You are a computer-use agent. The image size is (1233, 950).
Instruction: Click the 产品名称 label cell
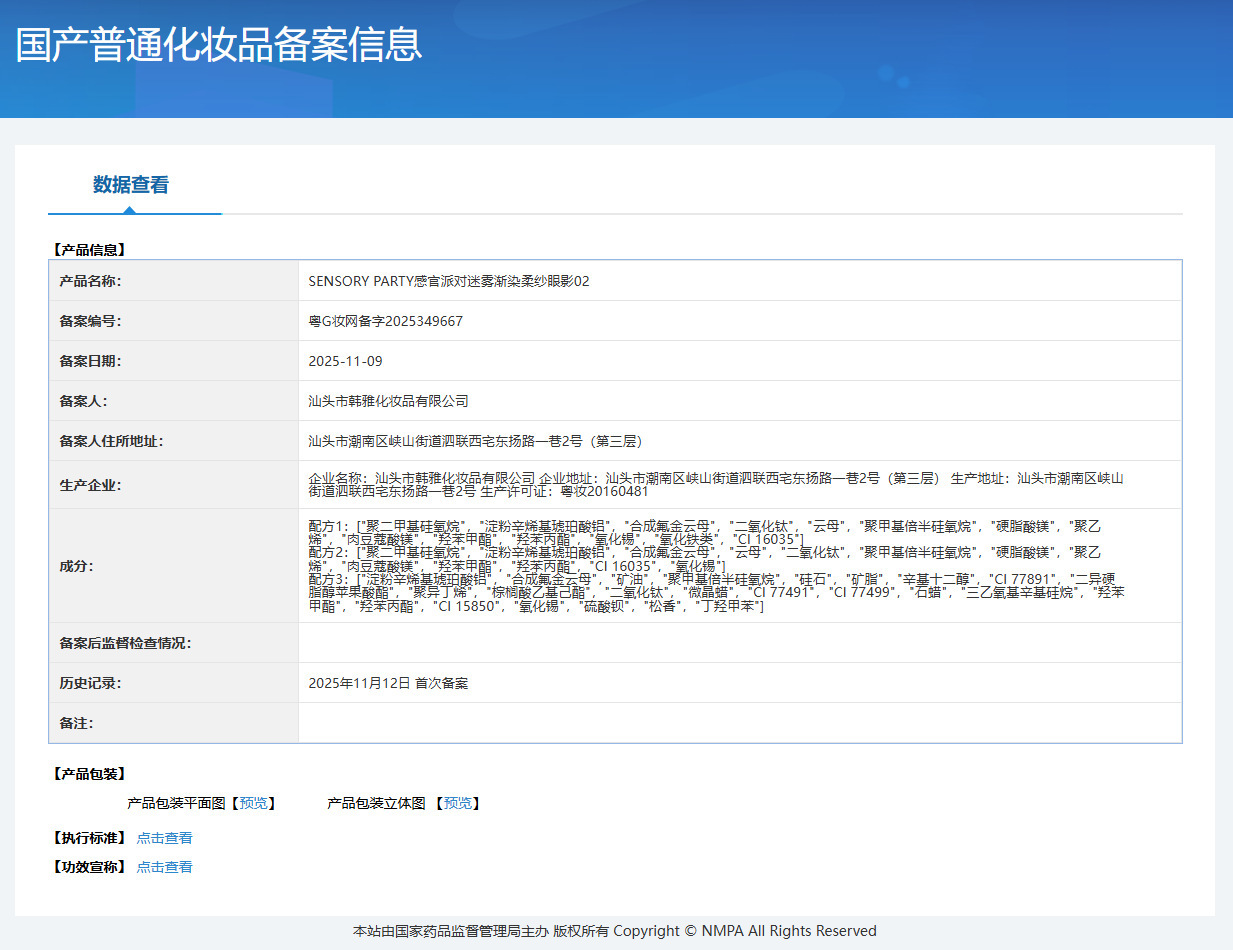pos(174,281)
